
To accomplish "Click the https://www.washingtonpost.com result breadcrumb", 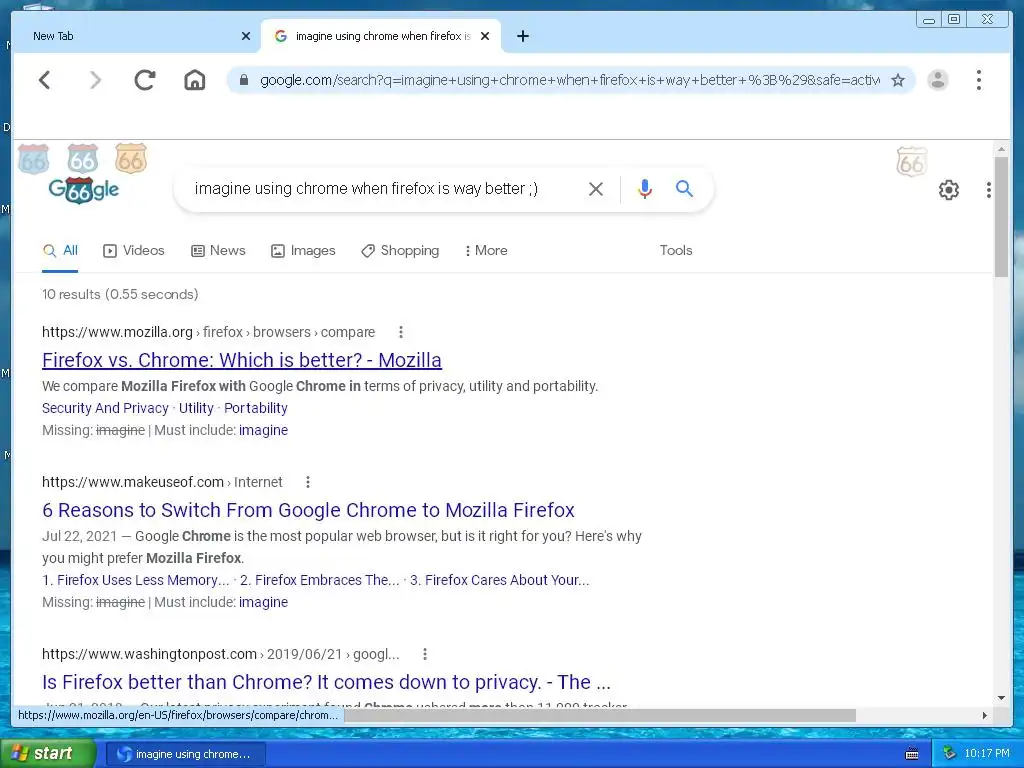I will tap(221, 654).
